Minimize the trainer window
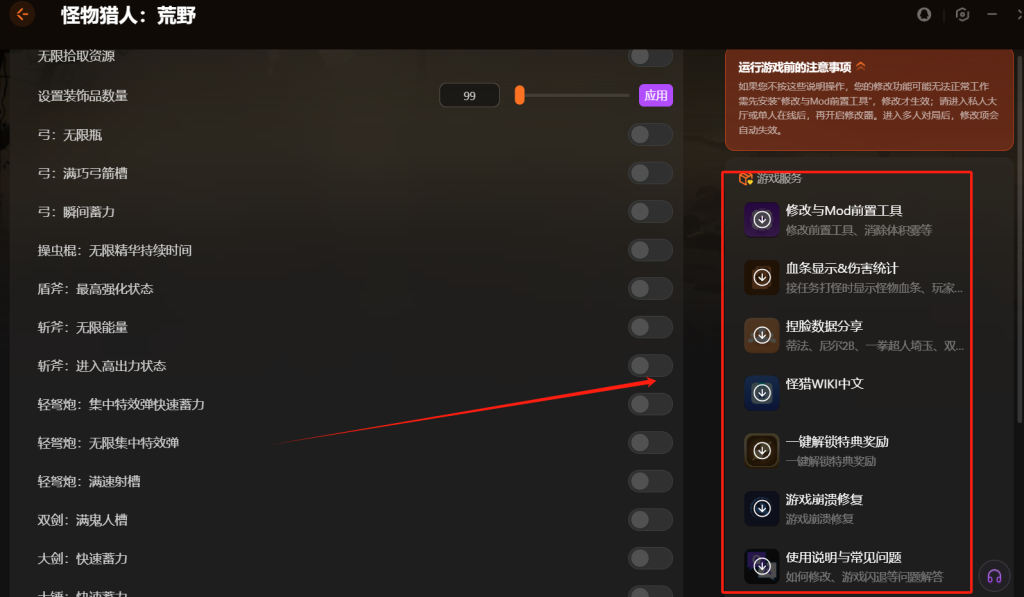The image size is (1024, 597). click(992, 14)
